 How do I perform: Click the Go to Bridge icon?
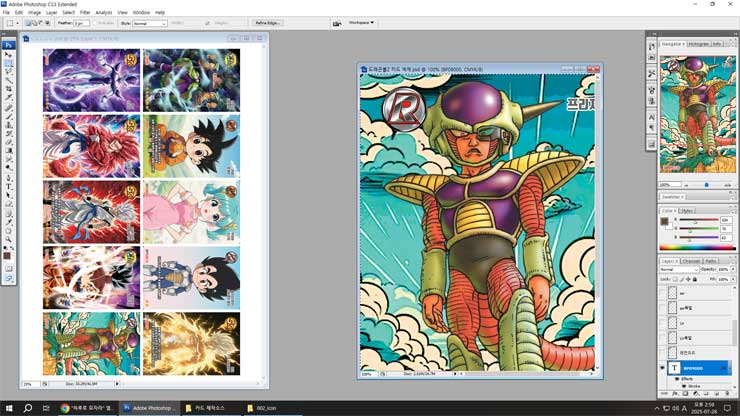pyautogui.click(x=336, y=23)
